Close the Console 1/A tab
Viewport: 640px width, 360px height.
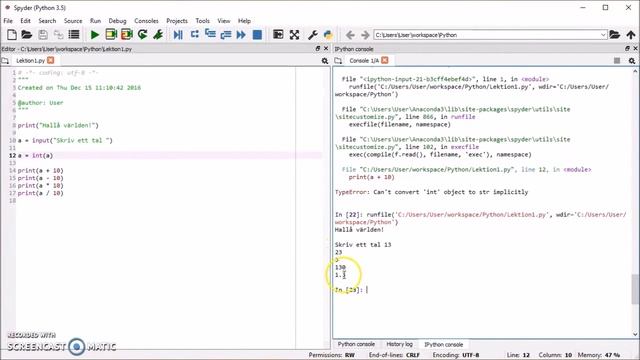tap(385, 60)
